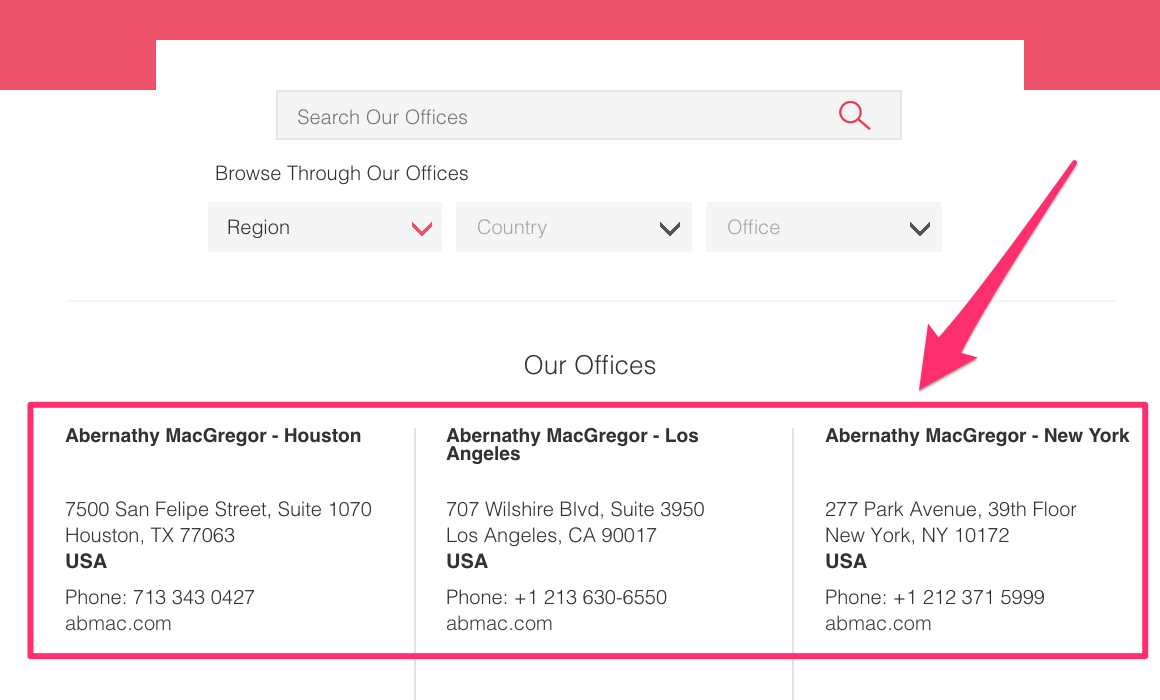Click the dark chevron in the Office selector
The height and width of the screenshot is (700, 1160).
pyautogui.click(x=920, y=229)
